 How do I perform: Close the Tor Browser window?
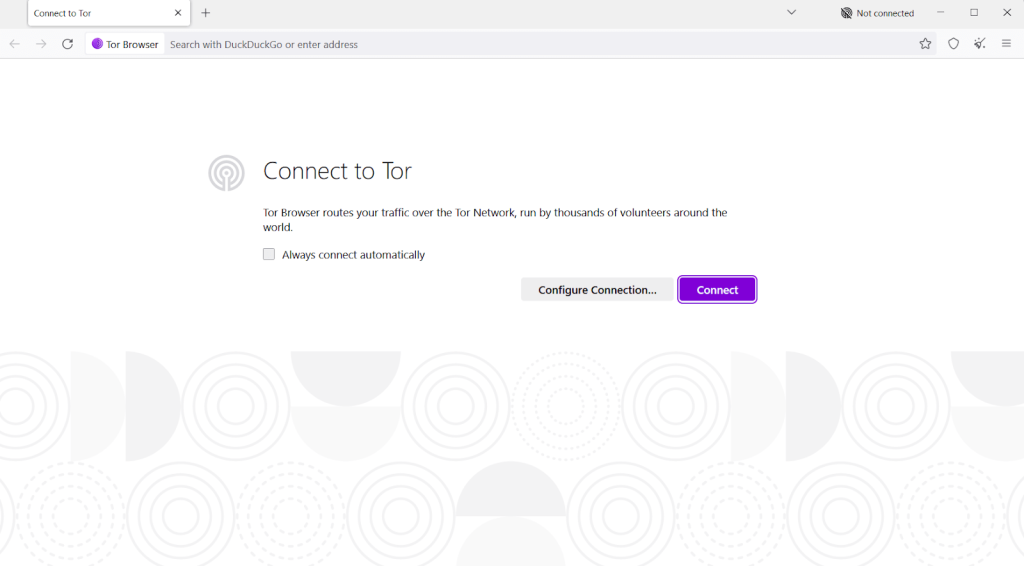(1007, 12)
